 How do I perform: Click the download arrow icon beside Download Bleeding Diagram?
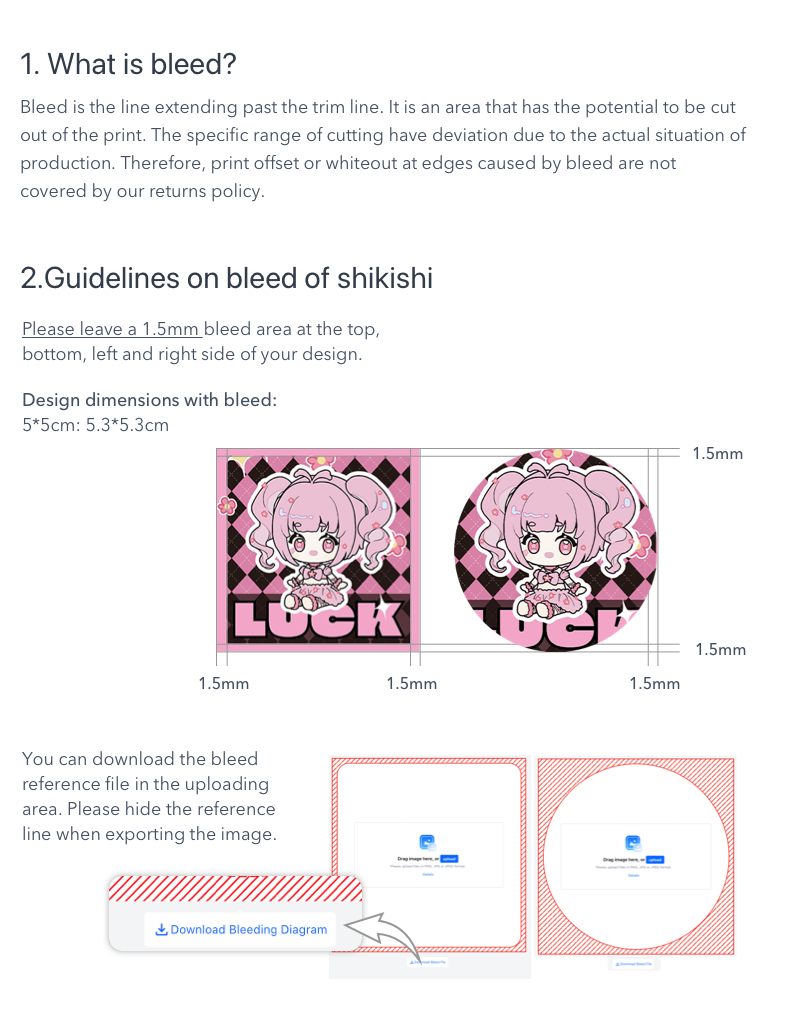coord(161,929)
